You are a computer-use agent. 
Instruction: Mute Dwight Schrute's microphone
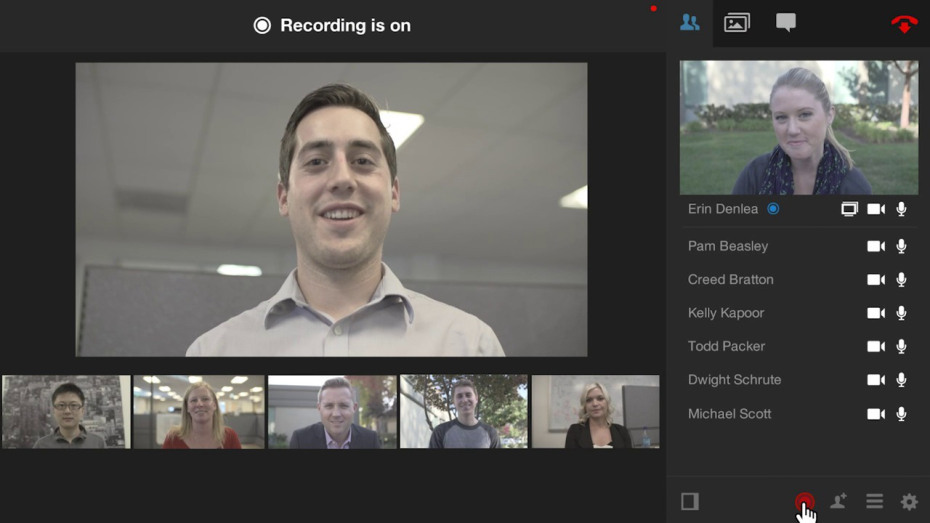click(x=901, y=380)
